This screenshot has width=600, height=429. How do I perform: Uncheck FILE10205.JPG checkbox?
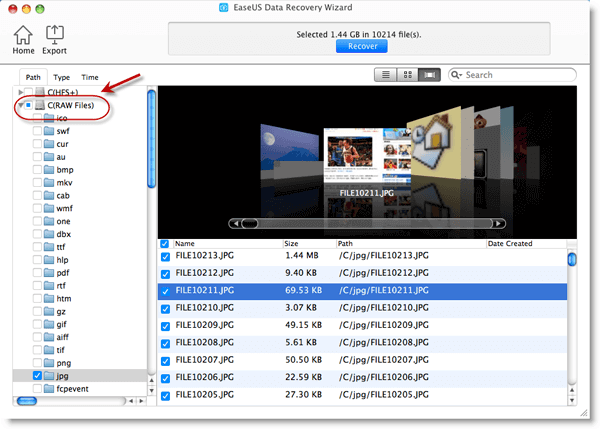coord(165,396)
